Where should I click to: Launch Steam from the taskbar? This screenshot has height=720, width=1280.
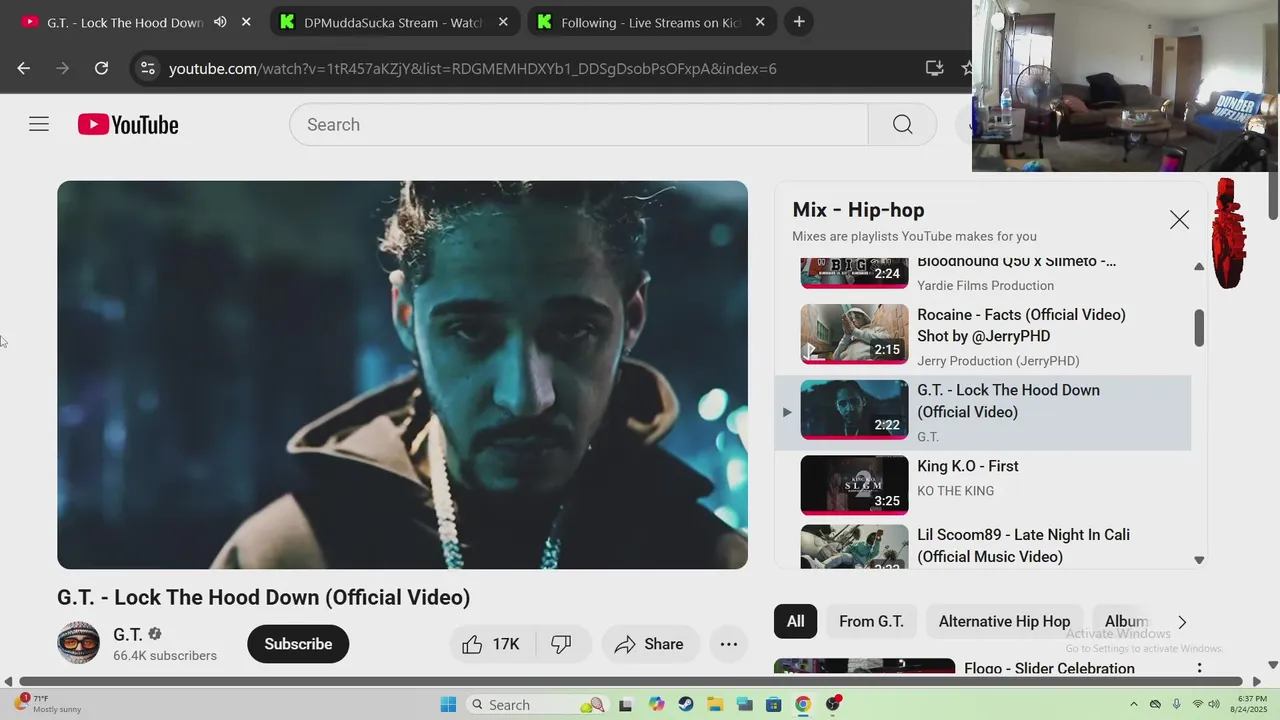[x=685, y=704]
